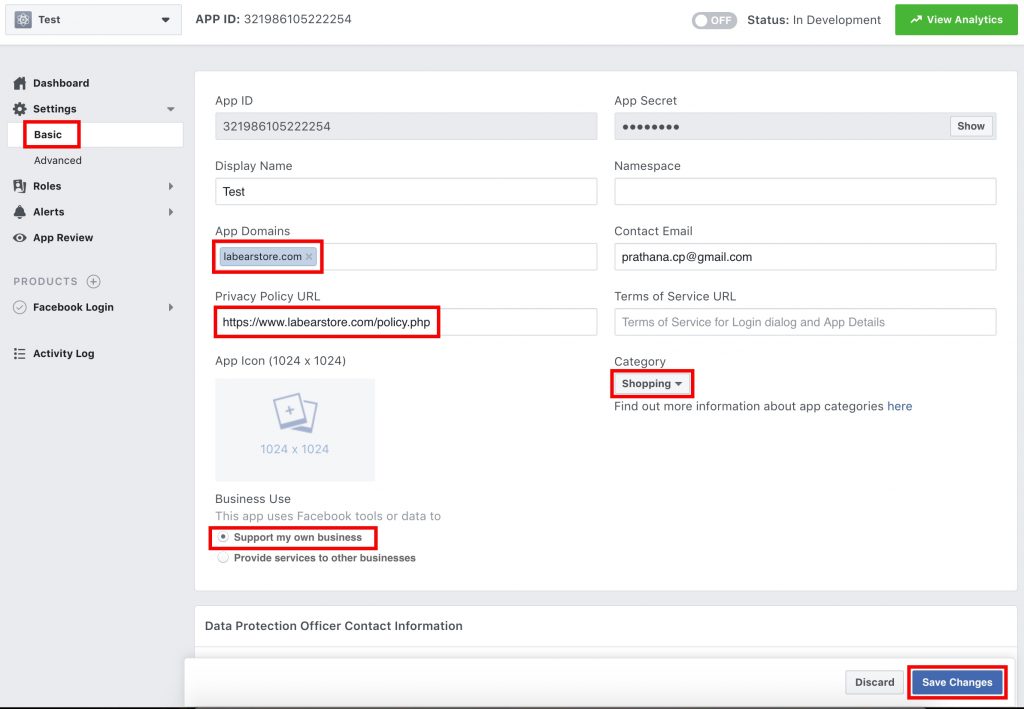Click the APP ID number in the header
The image size is (1024, 709).
297,19
